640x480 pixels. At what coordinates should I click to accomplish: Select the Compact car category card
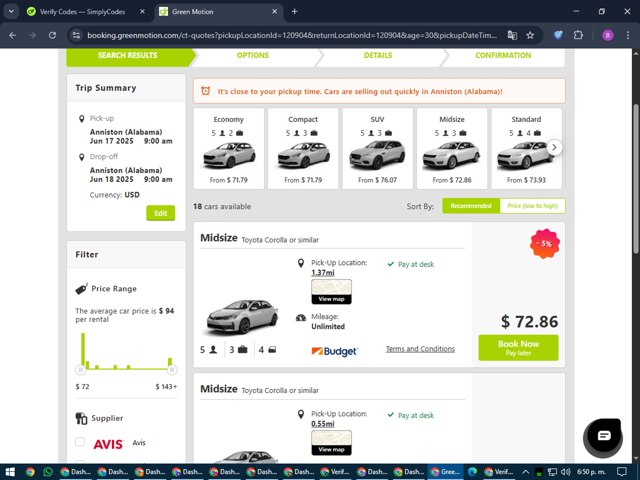coord(303,149)
